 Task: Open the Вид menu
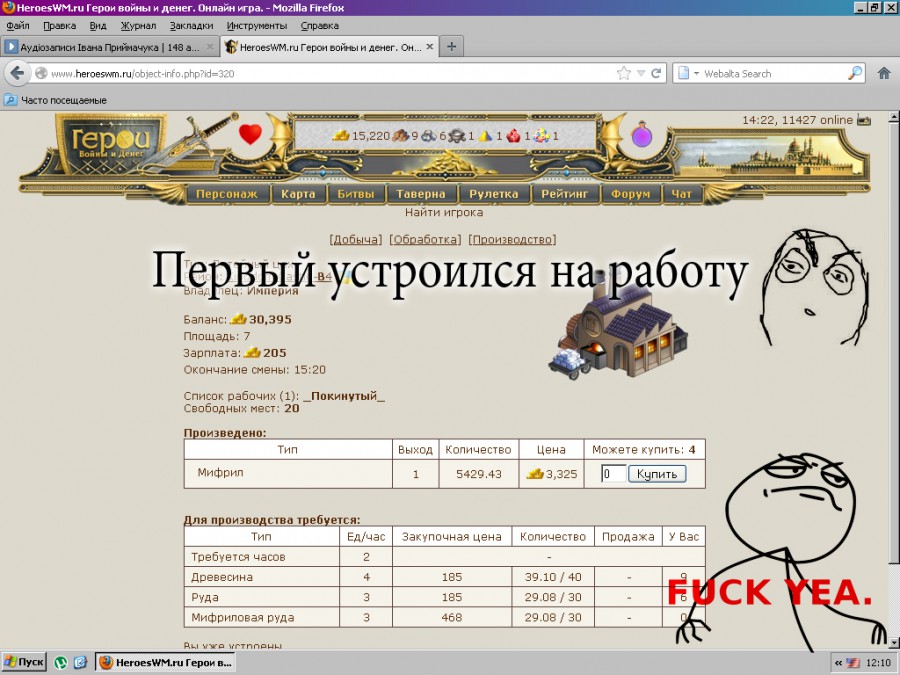pos(98,26)
